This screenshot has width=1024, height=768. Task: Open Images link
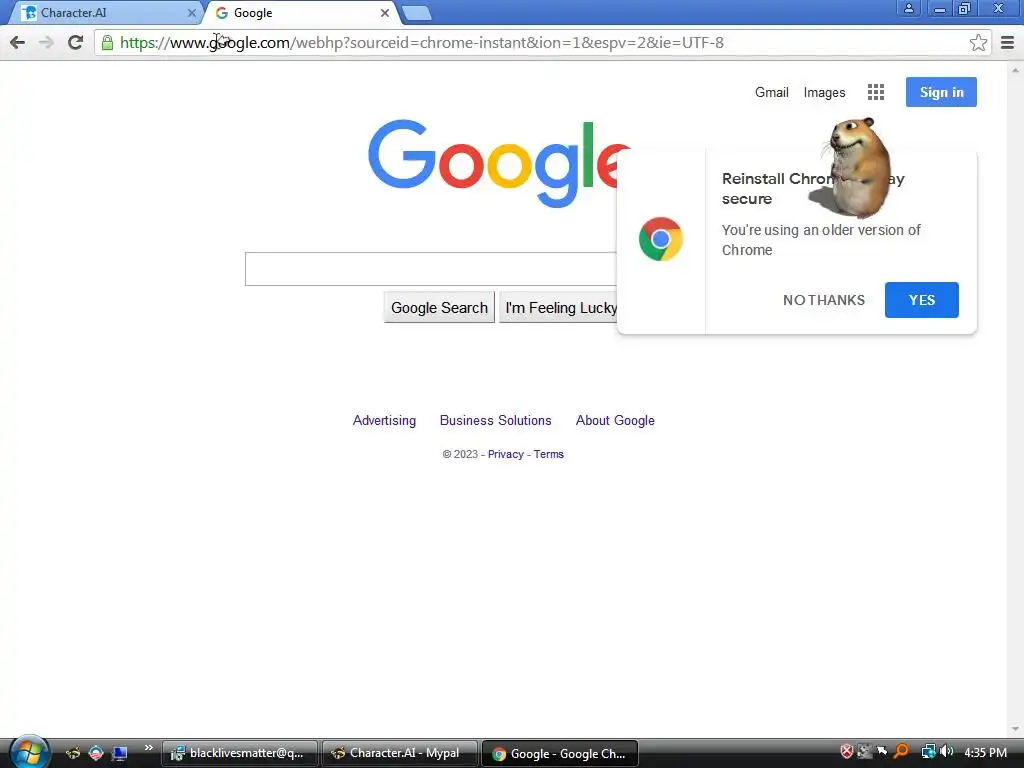pyautogui.click(x=824, y=92)
